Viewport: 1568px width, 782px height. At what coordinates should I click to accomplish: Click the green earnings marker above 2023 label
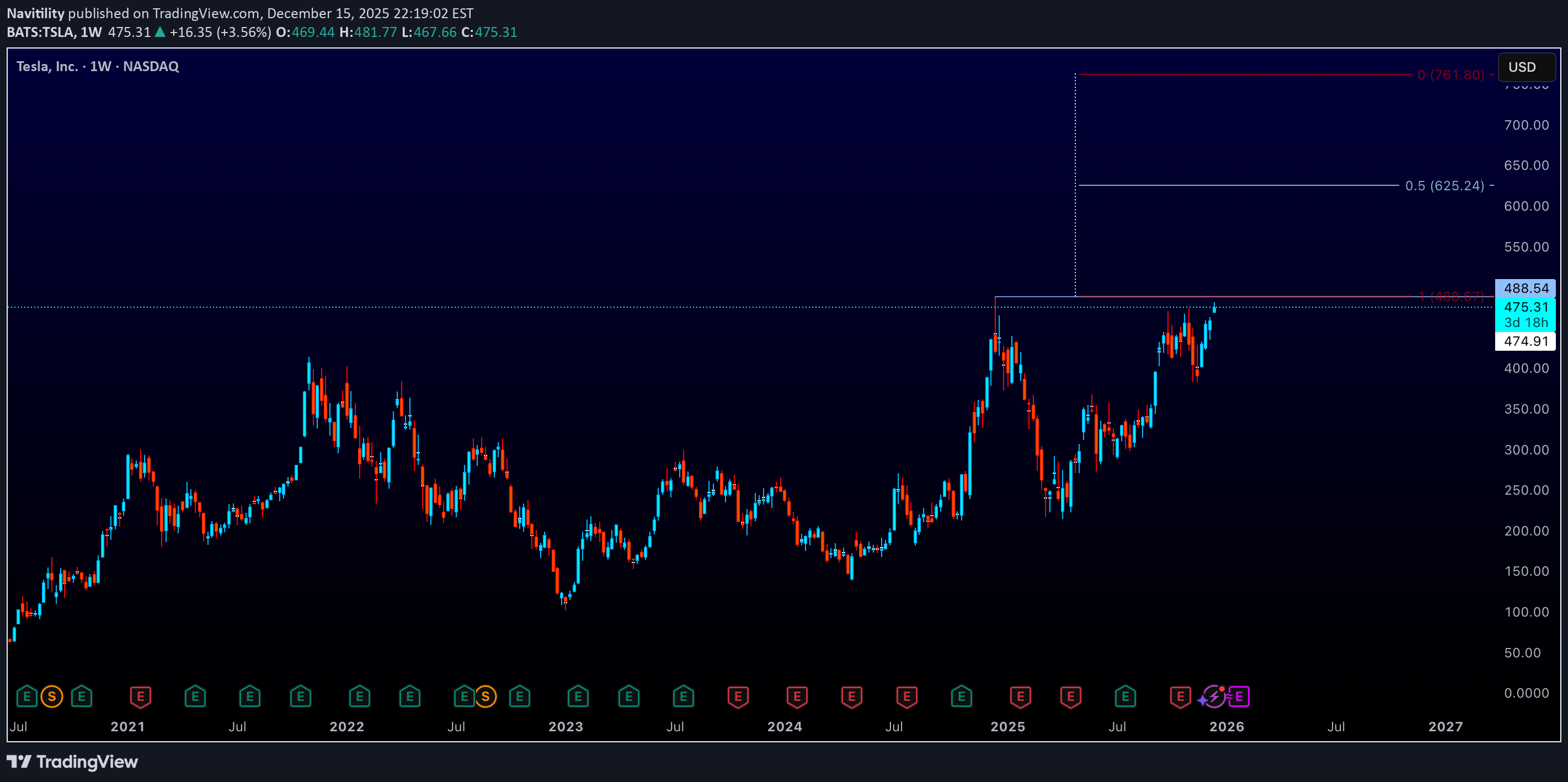[x=578, y=696]
